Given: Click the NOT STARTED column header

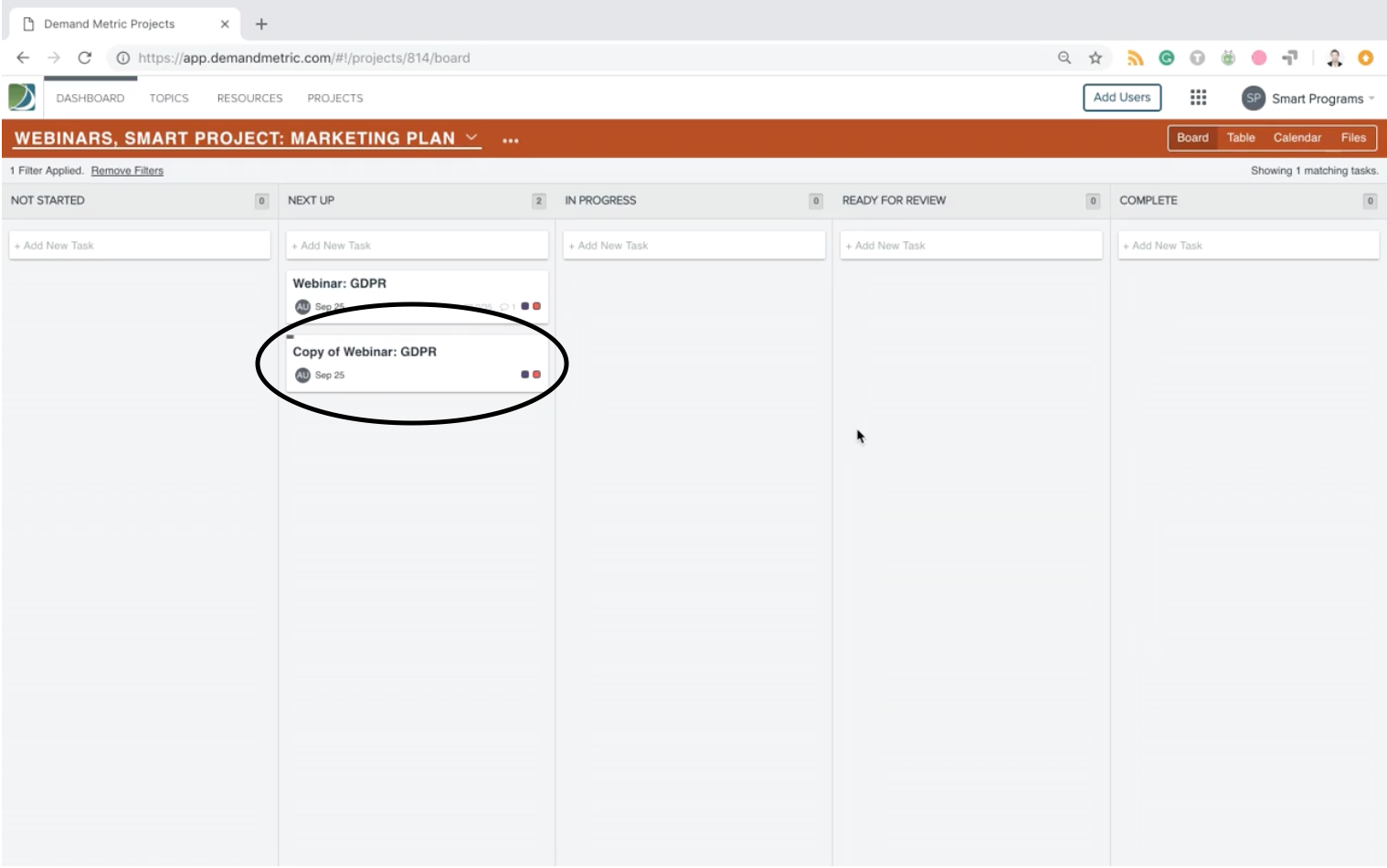Looking at the screenshot, I should 48,200.
